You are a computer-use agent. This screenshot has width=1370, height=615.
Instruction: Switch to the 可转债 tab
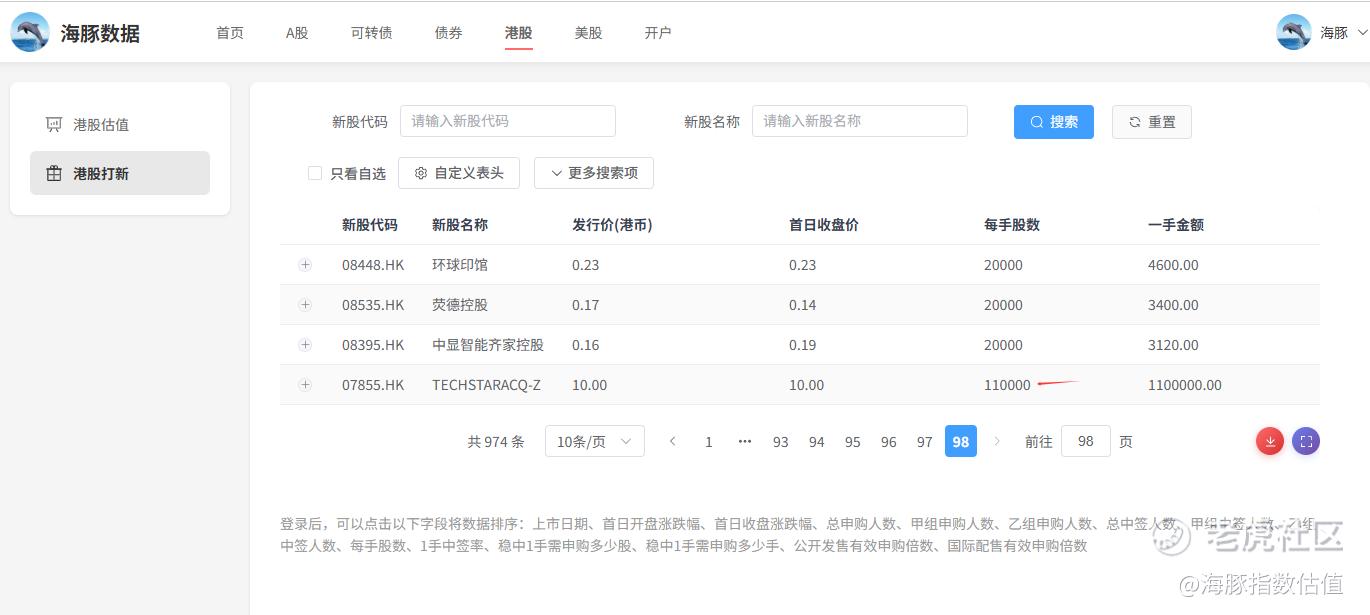point(371,32)
